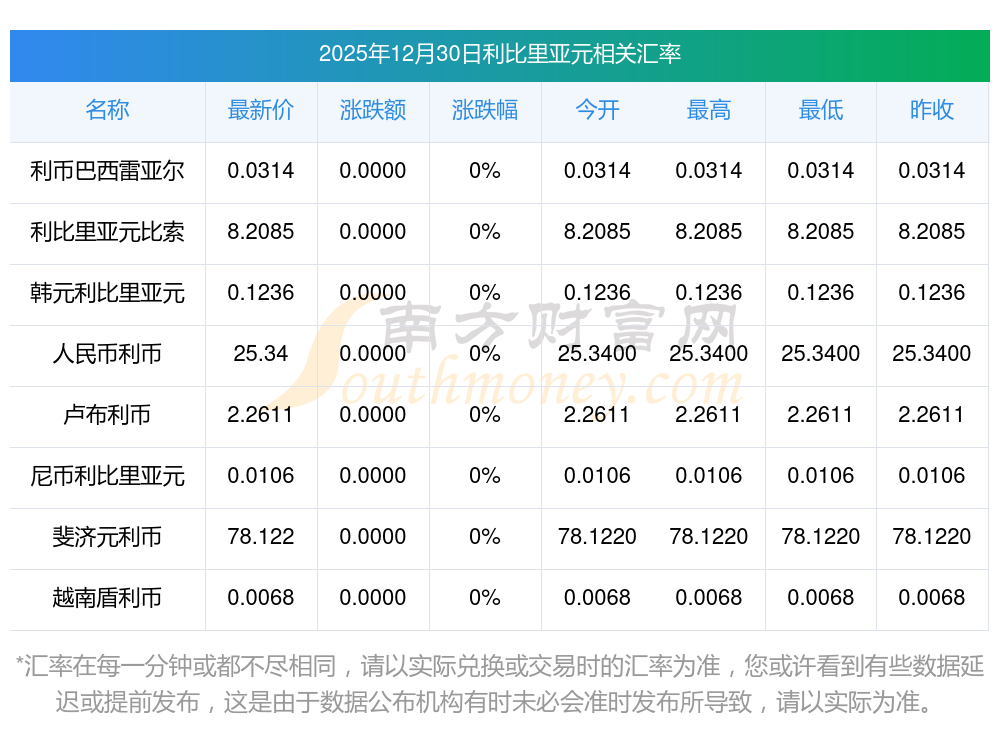Image resolution: width=1000 pixels, height=733 pixels.
Task: Click the table title 2025年12月30日利比里亚元相关汇率
Action: coord(500,54)
